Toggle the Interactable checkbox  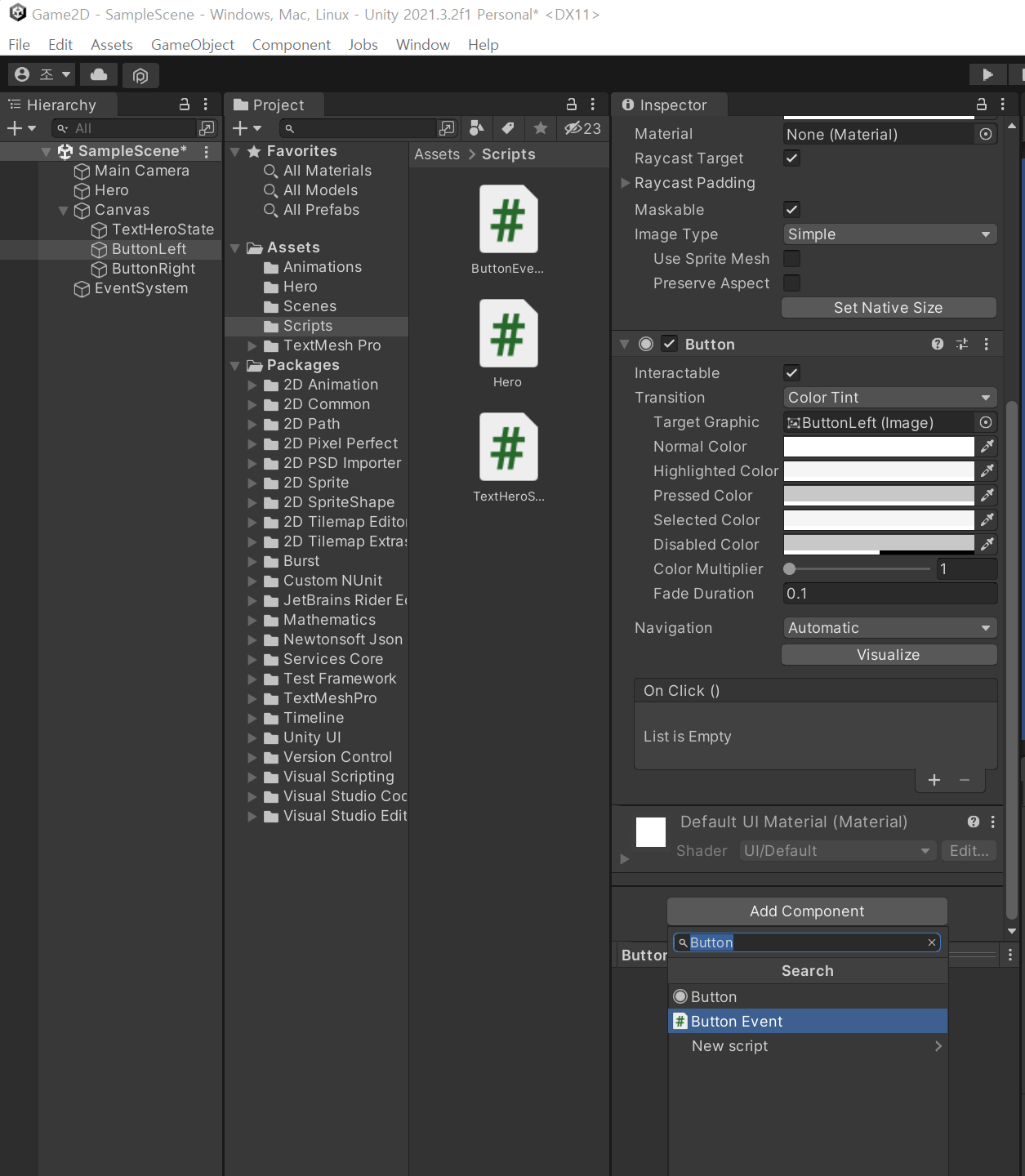pyautogui.click(x=791, y=373)
